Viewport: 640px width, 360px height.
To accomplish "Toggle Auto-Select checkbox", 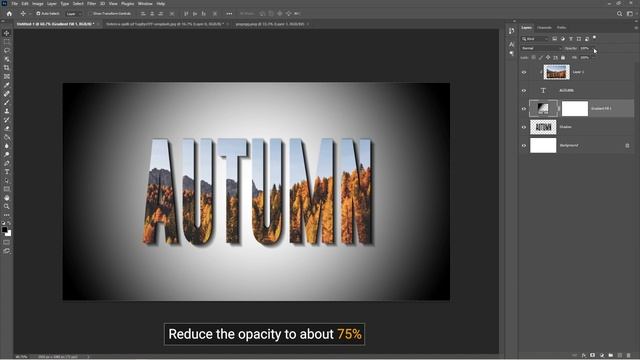I will (x=38, y=13).
